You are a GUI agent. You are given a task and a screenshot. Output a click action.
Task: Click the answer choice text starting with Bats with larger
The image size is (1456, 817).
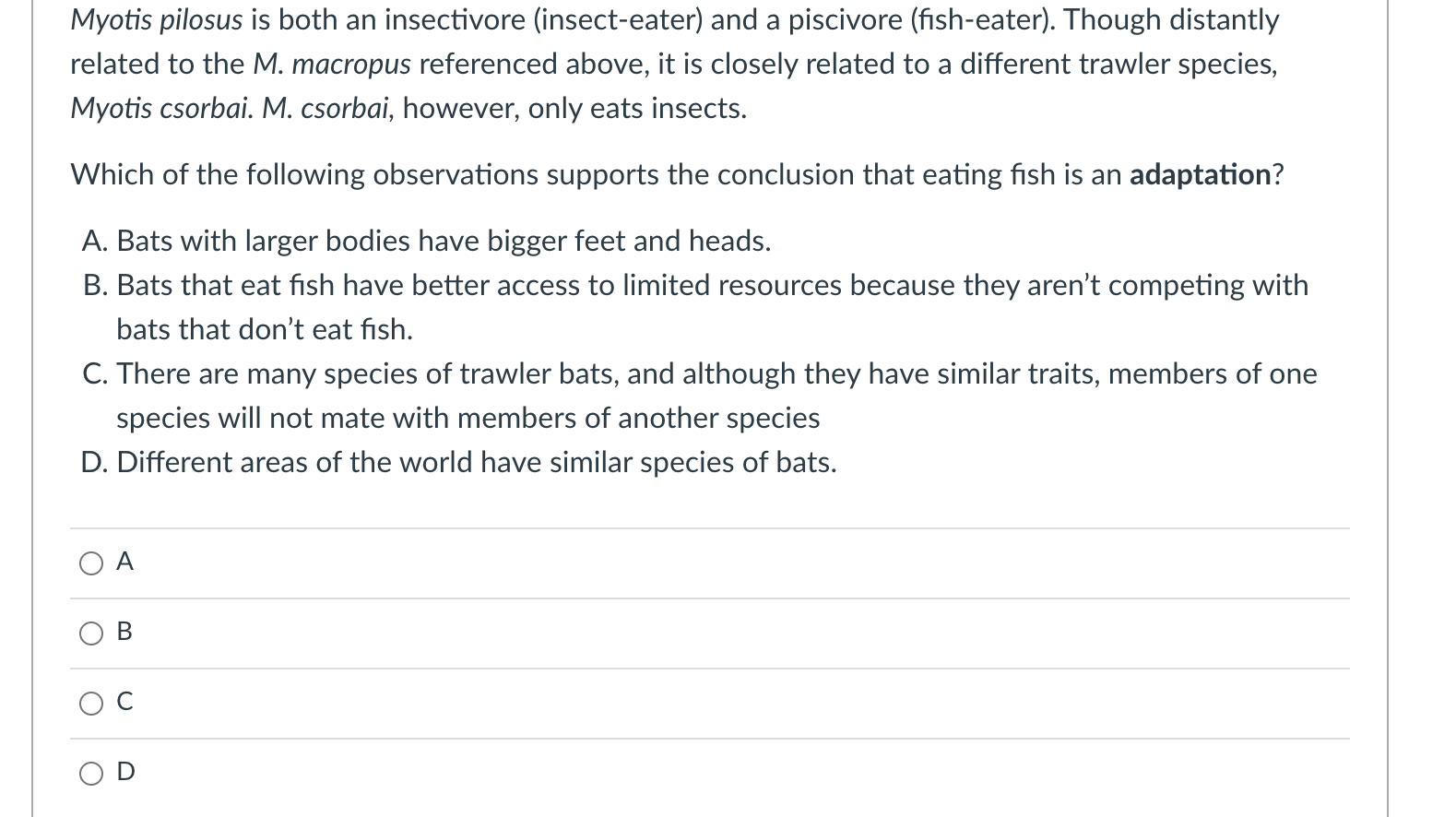pyautogui.click(x=443, y=241)
